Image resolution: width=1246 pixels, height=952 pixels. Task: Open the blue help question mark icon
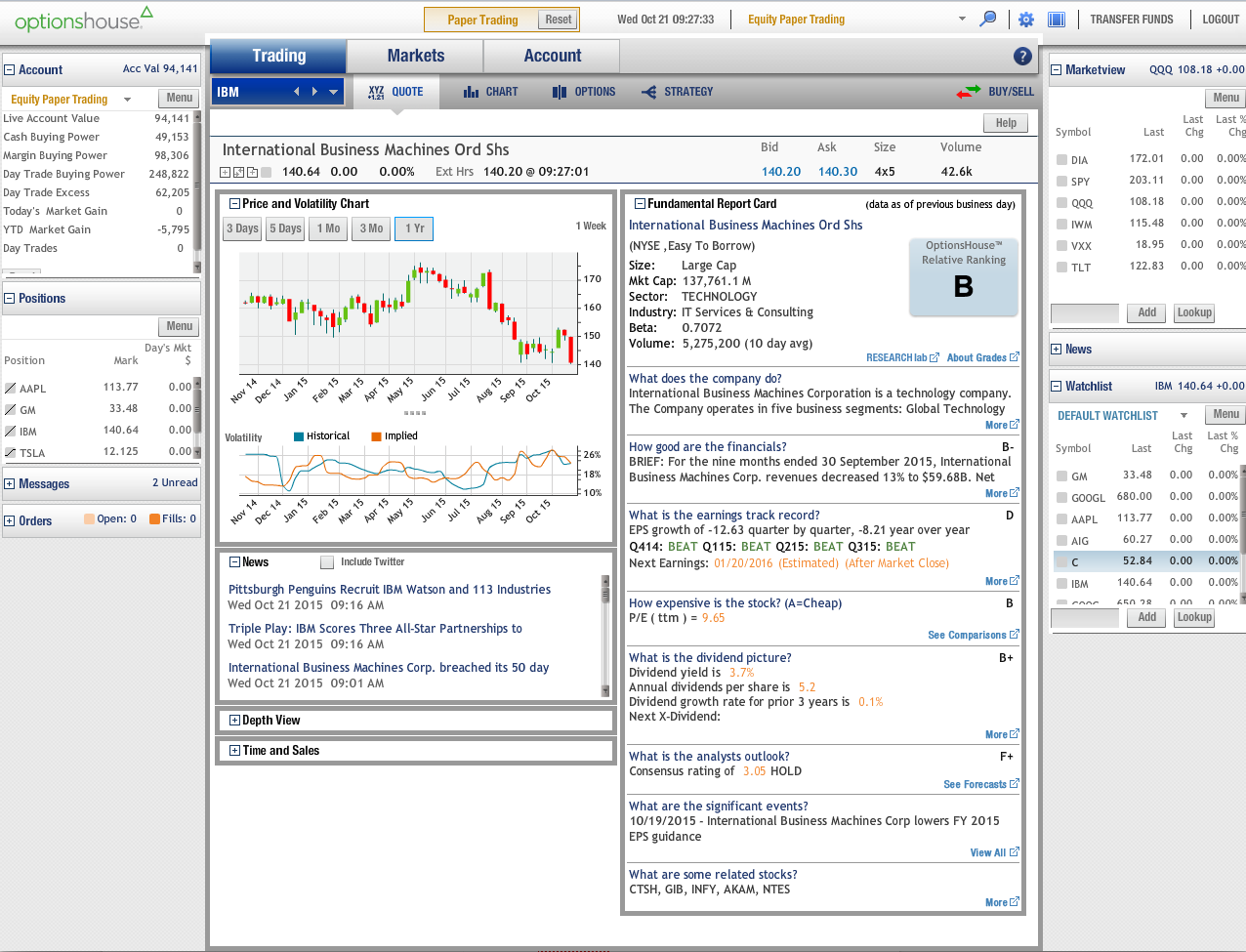[1022, 57]
